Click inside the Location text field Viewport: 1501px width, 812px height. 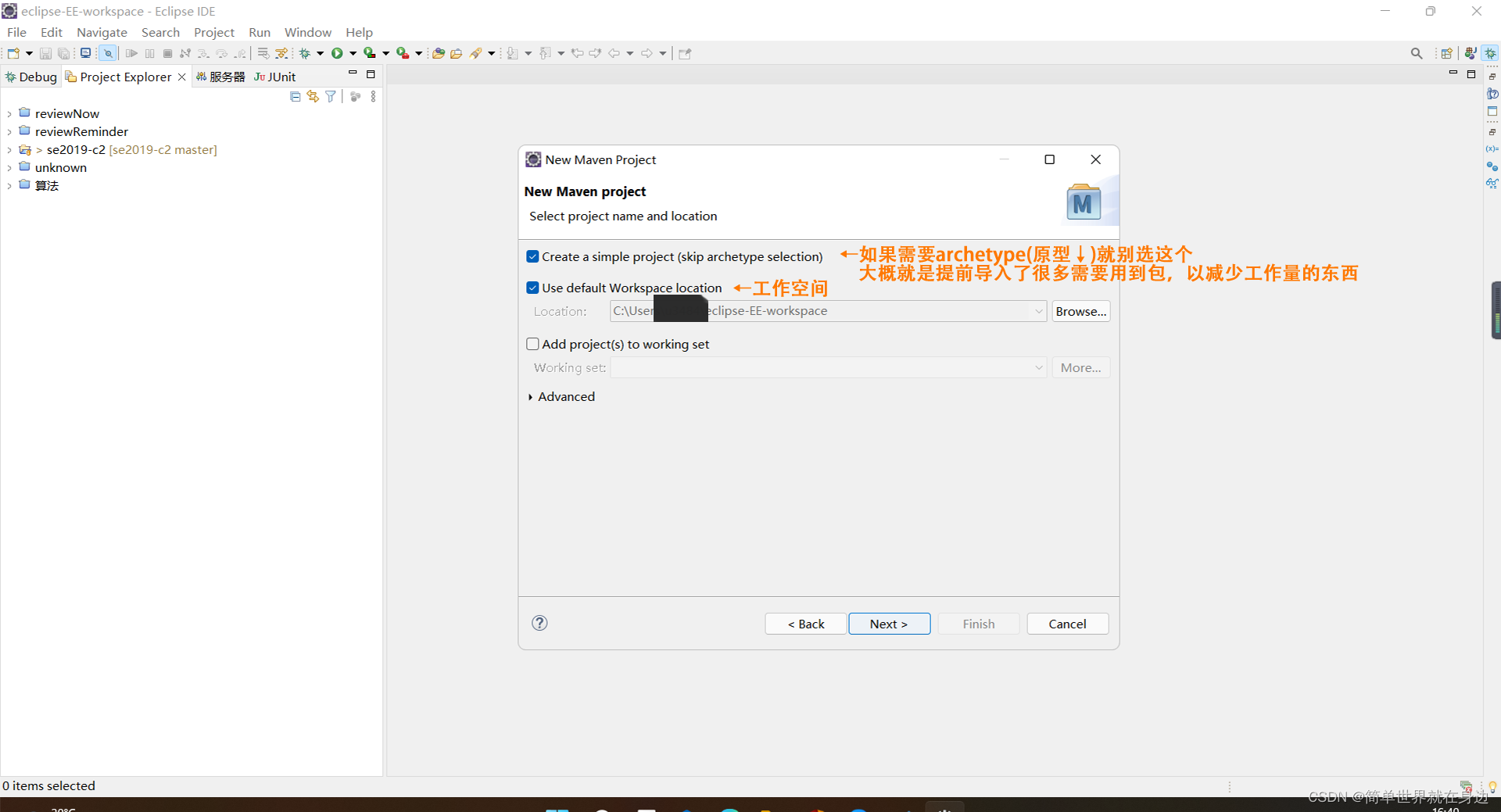point(821,310)
